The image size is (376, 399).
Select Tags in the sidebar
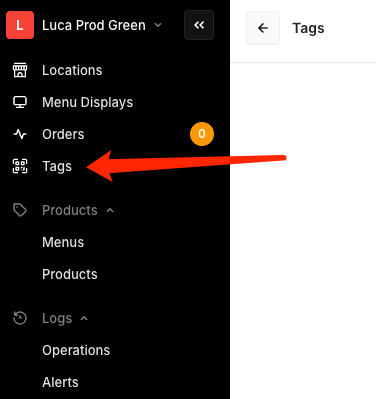[57, 166]
